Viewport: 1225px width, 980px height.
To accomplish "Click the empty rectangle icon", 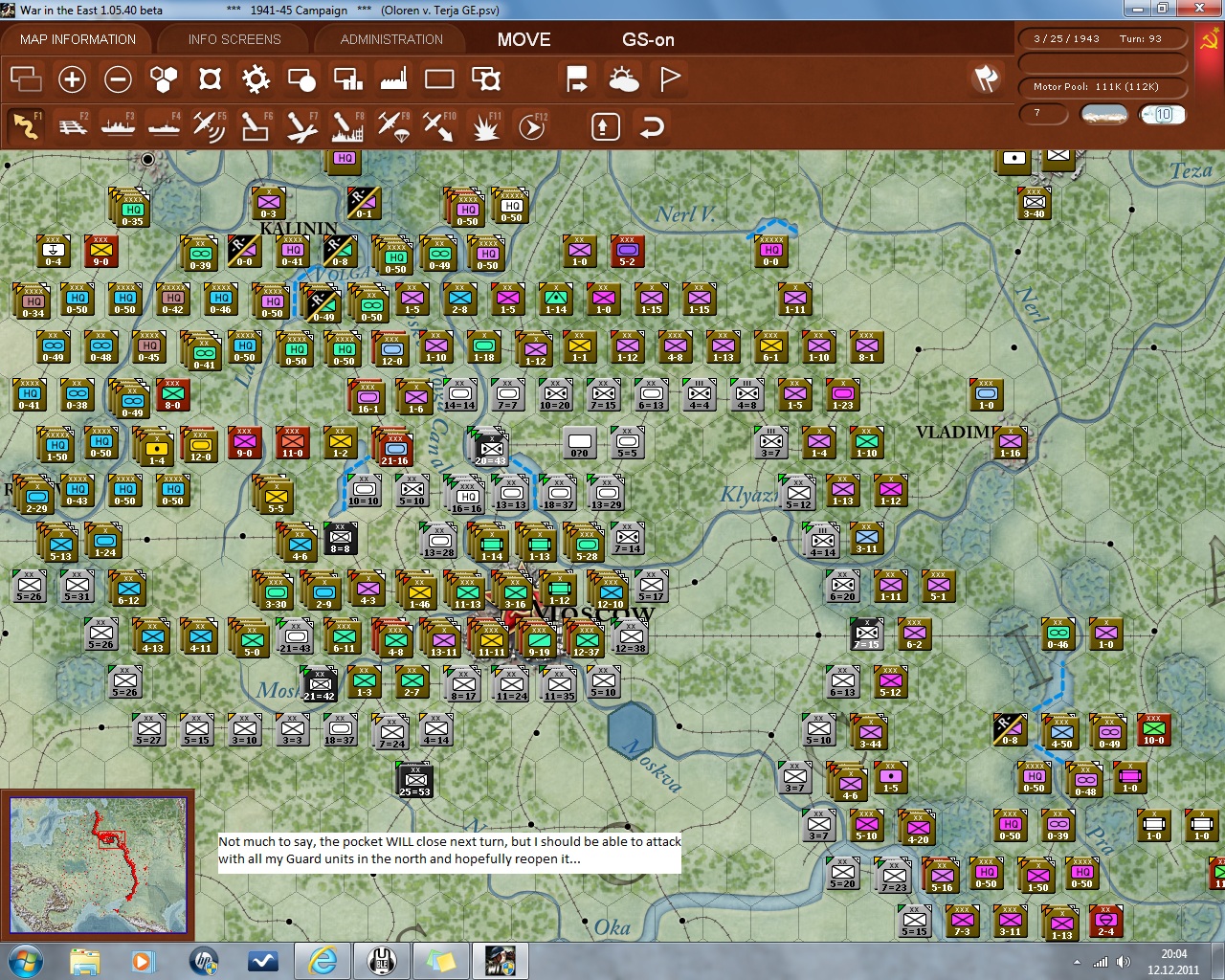I will coord(439,78).
